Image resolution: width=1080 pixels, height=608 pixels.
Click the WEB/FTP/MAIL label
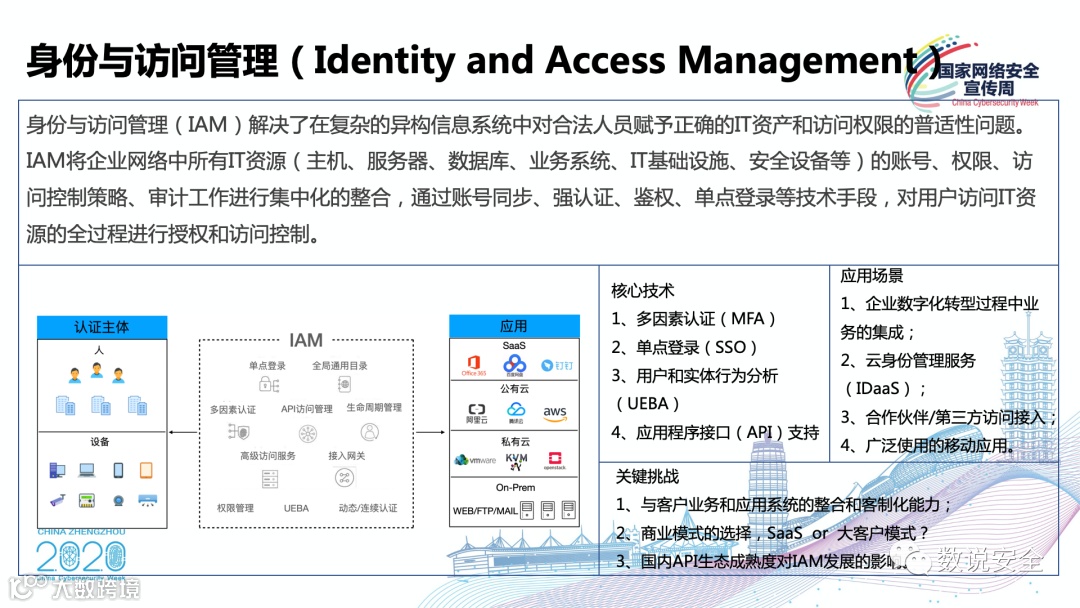485,511
